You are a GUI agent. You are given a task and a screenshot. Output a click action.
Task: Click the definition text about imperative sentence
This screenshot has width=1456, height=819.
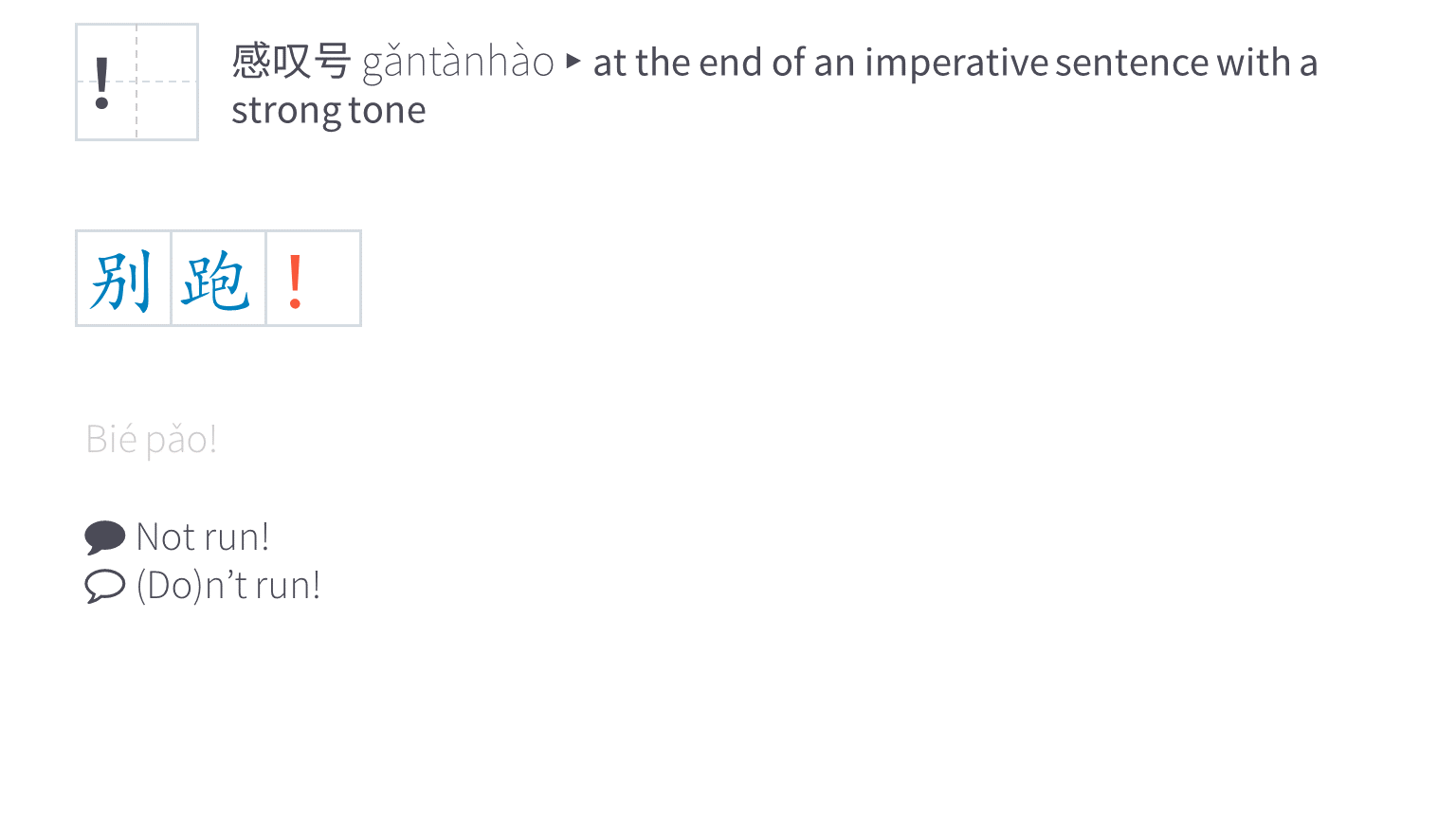[774, 86]
